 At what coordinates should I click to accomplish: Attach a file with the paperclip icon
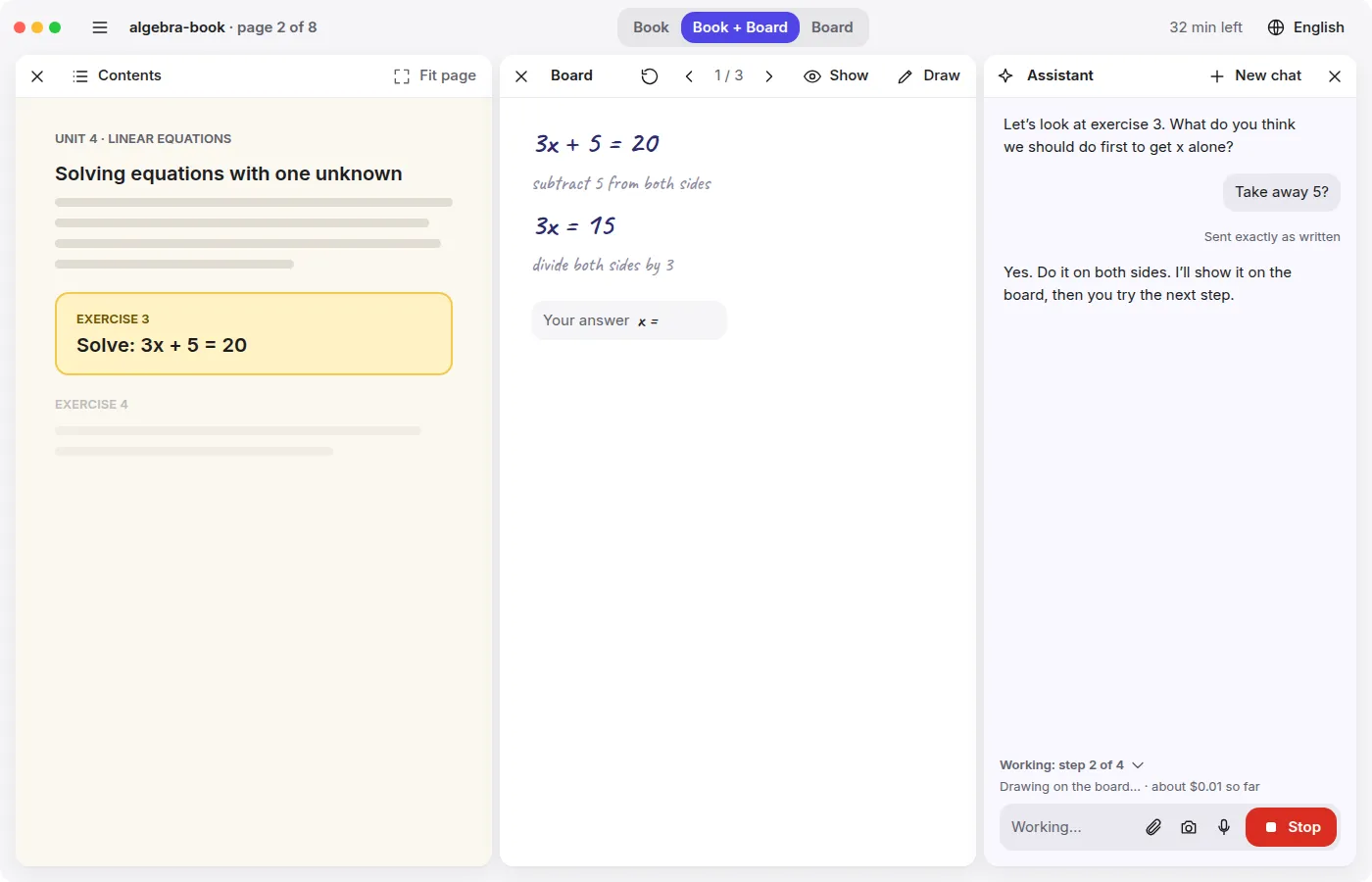point(1153,827)
